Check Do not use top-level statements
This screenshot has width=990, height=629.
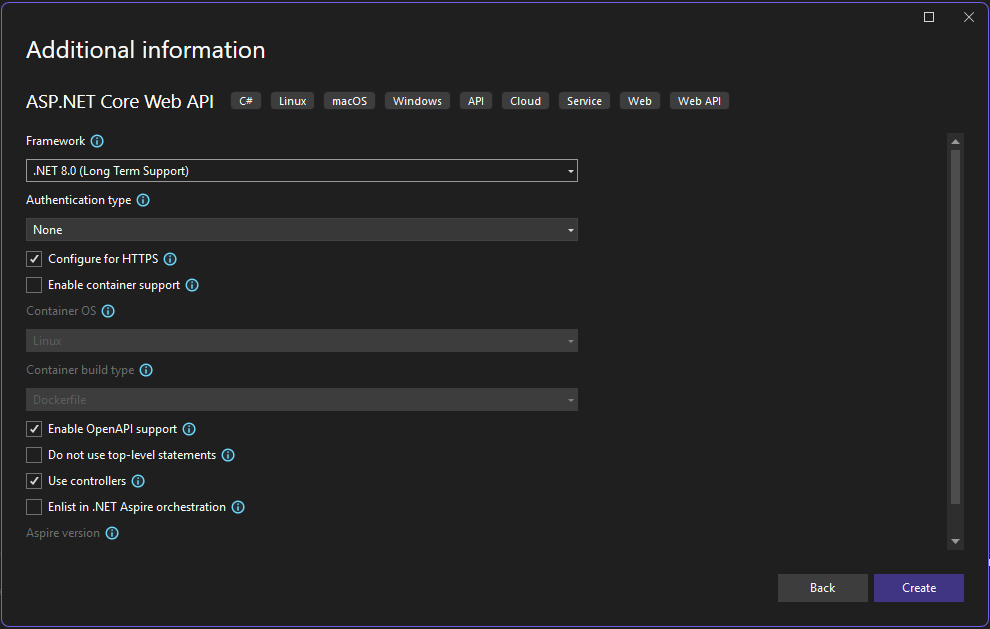click(x=34, y=455)
